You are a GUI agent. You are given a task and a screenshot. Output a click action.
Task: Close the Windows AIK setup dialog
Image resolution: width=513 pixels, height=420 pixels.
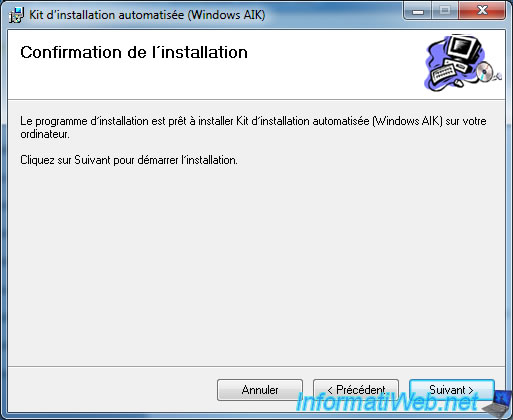tap(482, 11)
